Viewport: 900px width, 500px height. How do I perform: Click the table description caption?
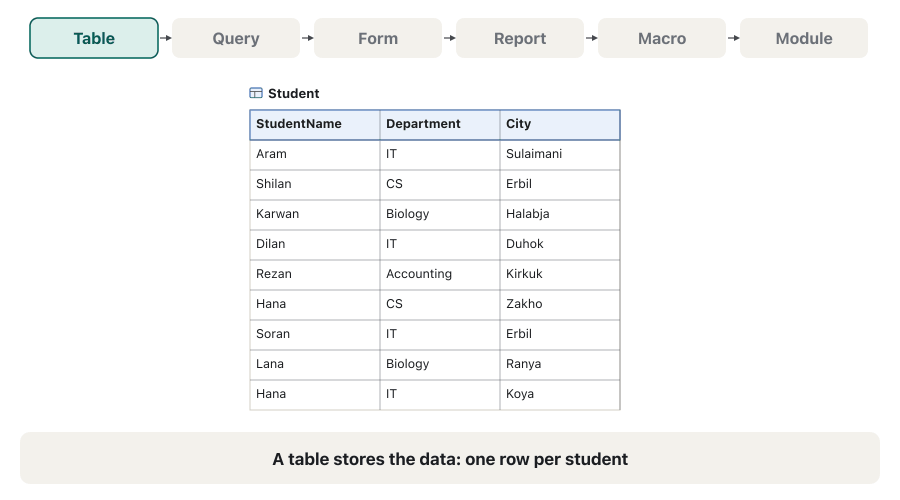click(450, 459)
